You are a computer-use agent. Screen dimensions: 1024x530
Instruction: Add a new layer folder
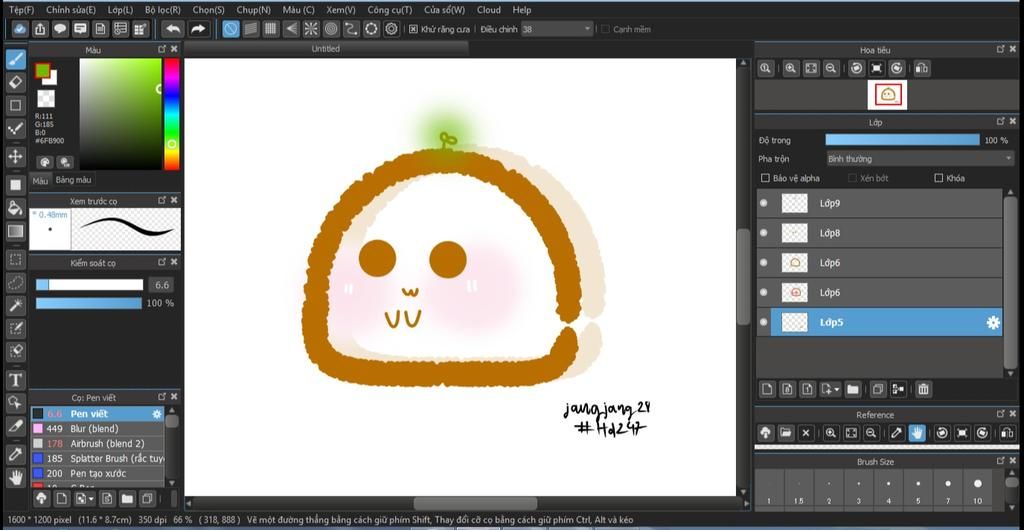pos(852,389)
